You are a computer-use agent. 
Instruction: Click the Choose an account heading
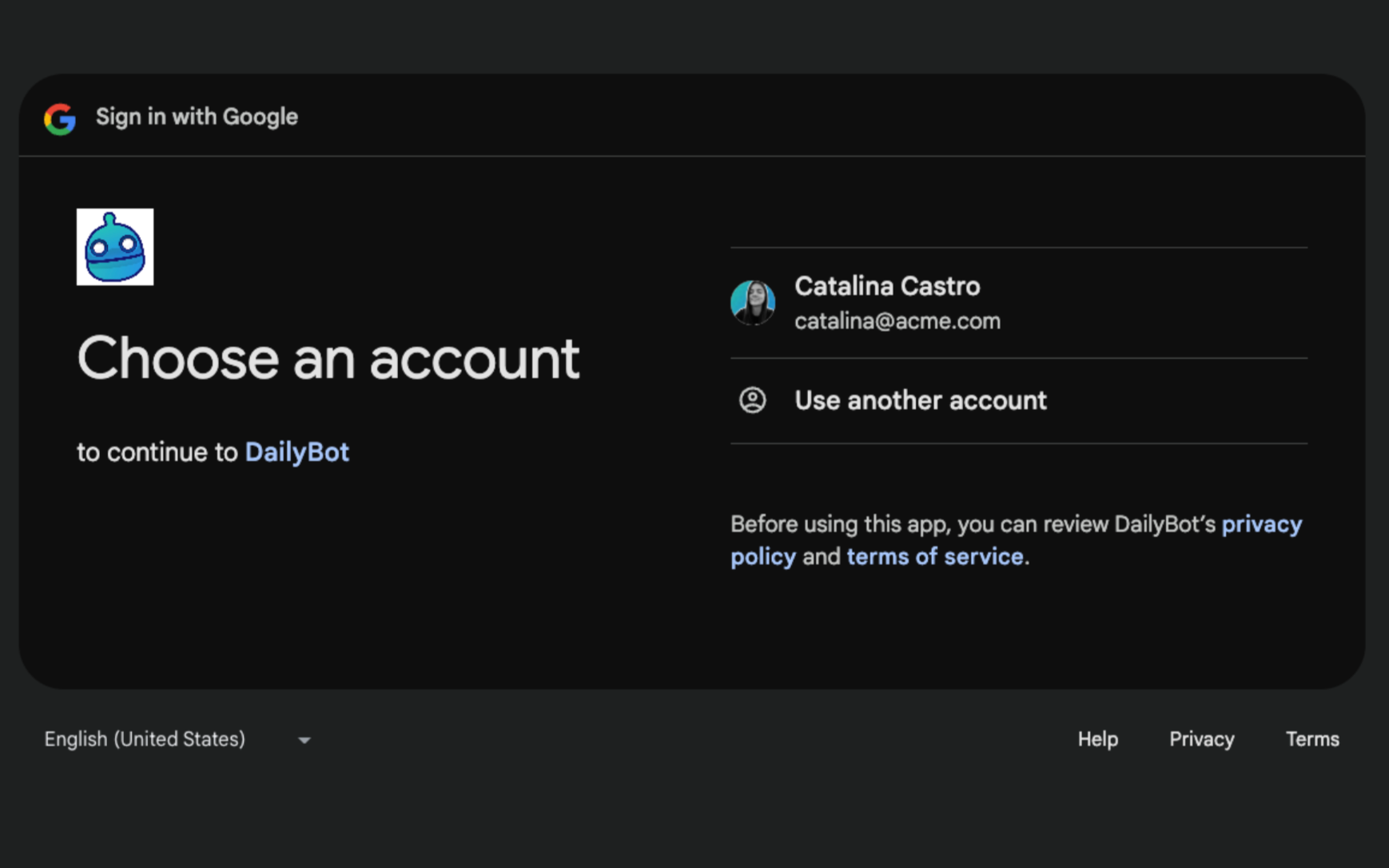tap(328, 358)
